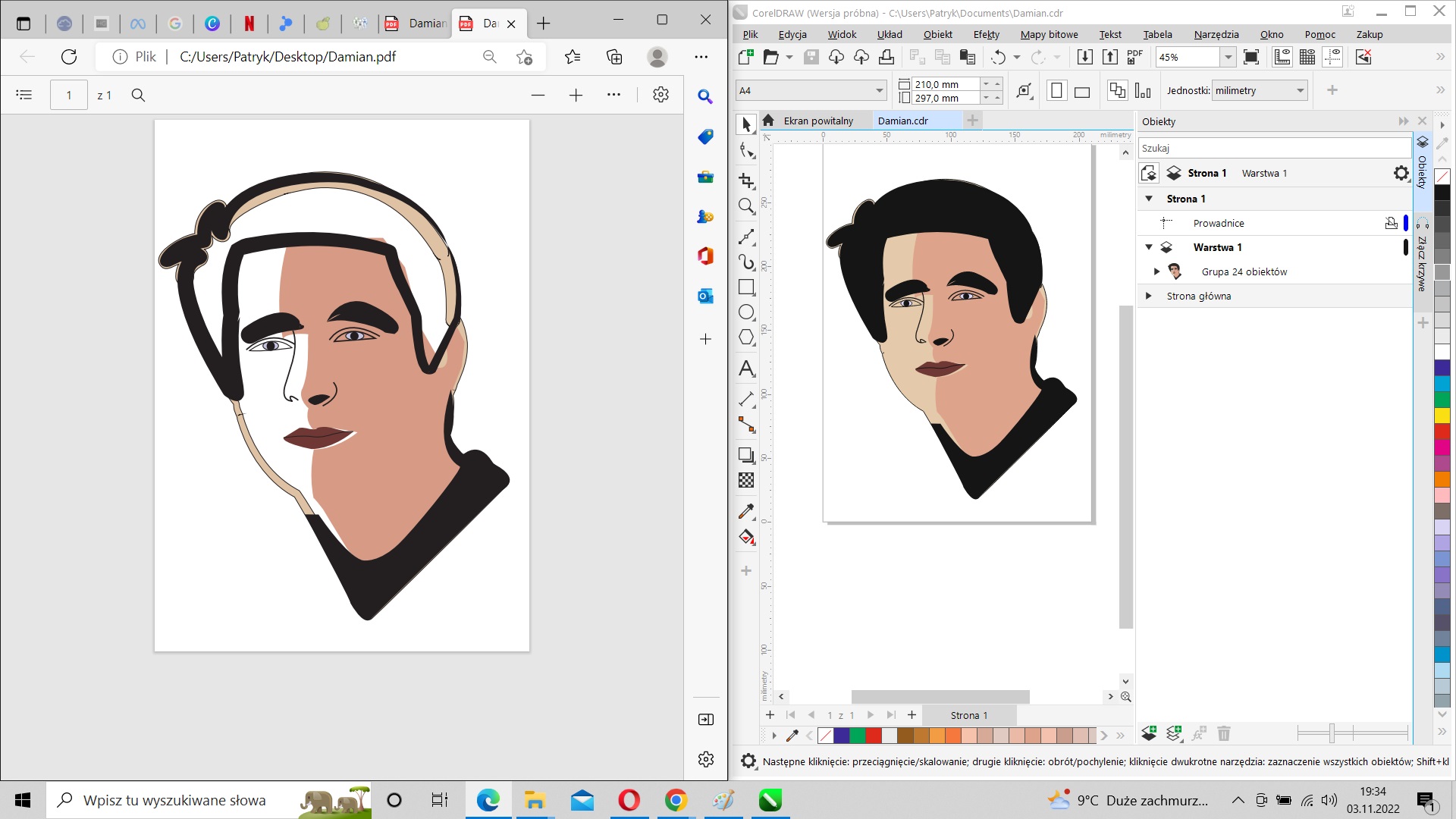Select the Crop tool
The image size is (1456, 819).
coord(746,180)
